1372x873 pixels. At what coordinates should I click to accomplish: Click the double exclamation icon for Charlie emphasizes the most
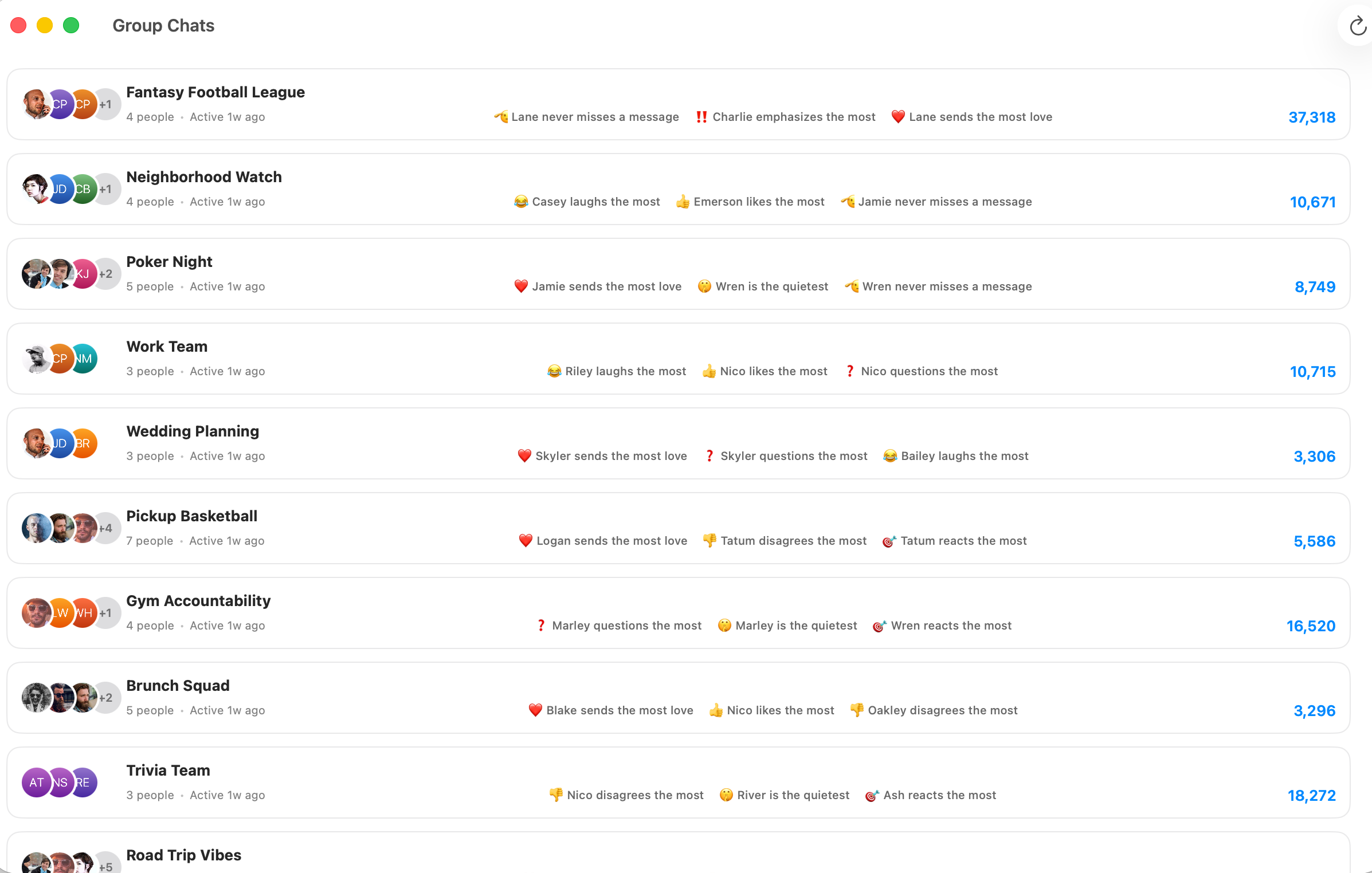click(x=700, y=116)
